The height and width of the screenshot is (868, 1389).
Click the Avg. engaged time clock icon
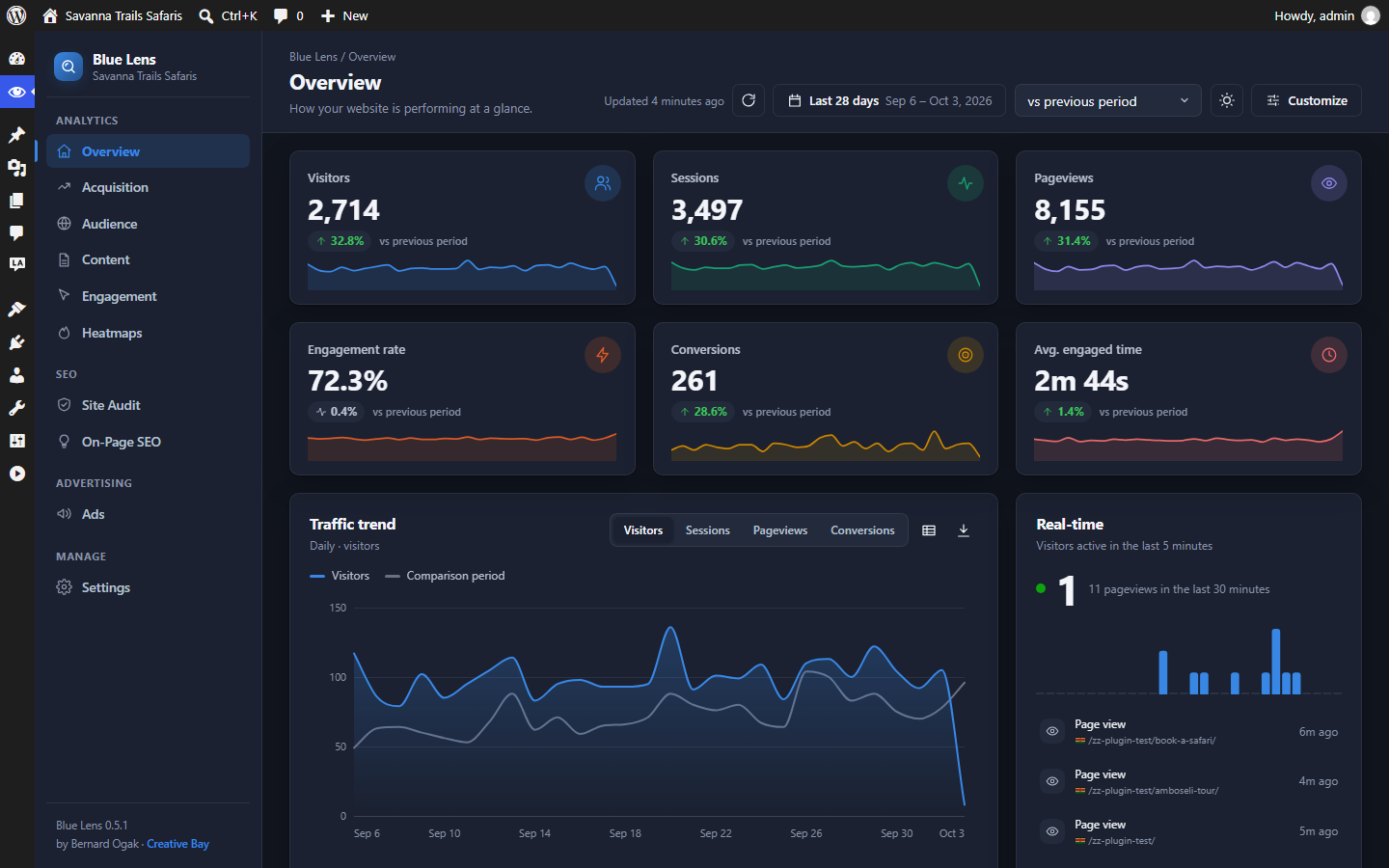(1329, 355)
